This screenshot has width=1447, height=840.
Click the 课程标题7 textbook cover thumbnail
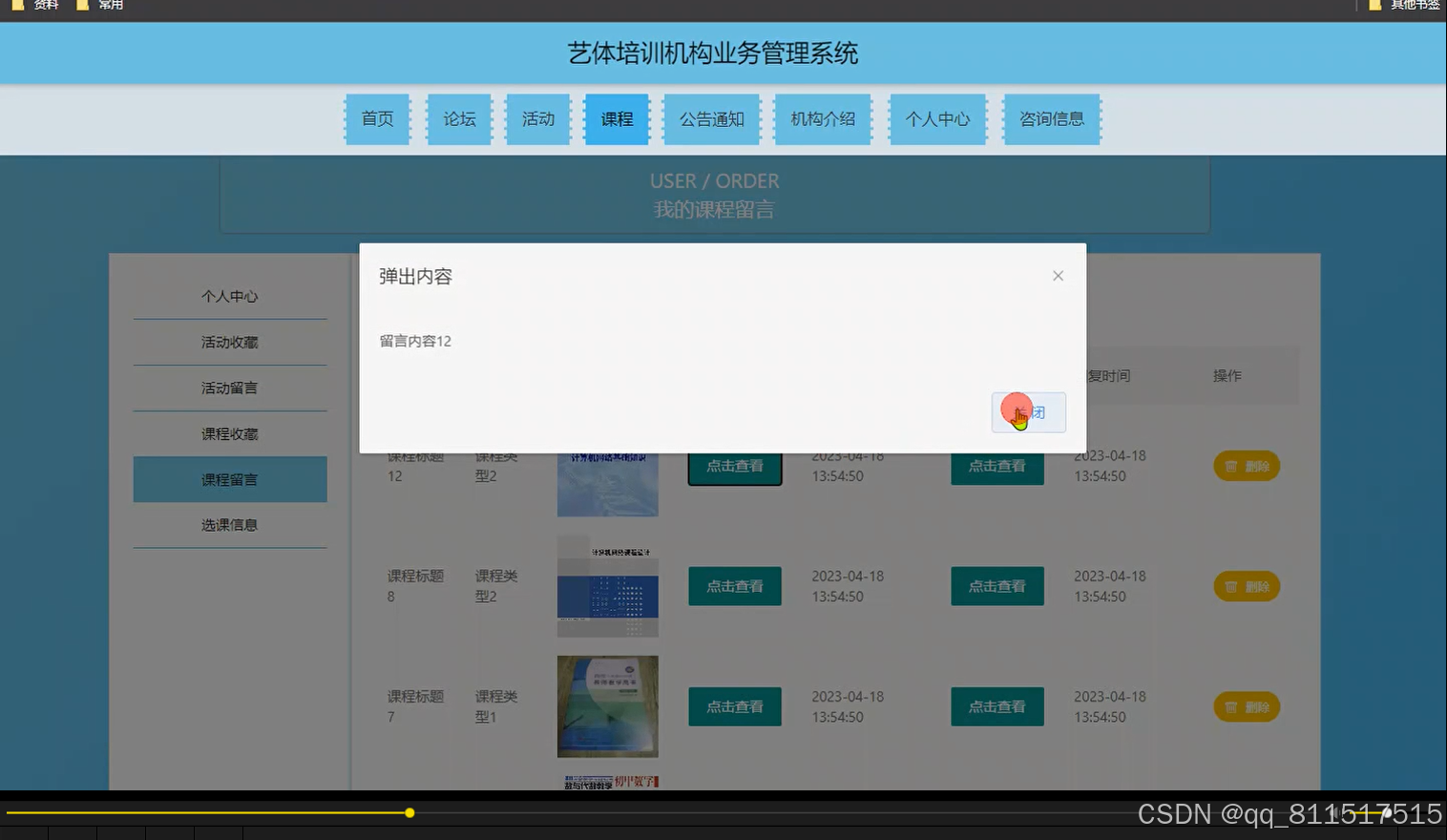tap(607, 706)
